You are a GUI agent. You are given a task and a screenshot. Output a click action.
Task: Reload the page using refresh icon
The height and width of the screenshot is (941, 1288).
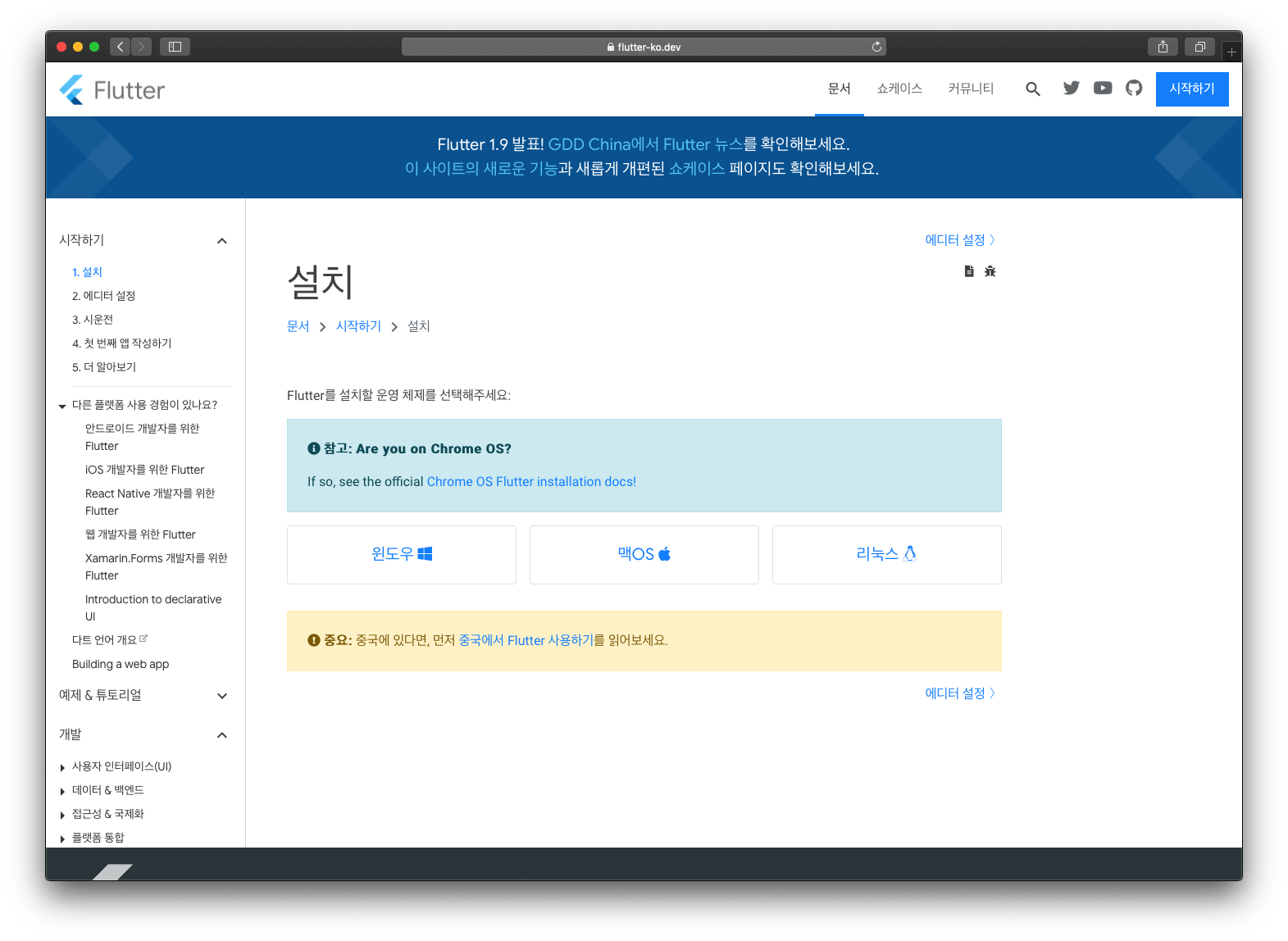[x=876, y=47]
